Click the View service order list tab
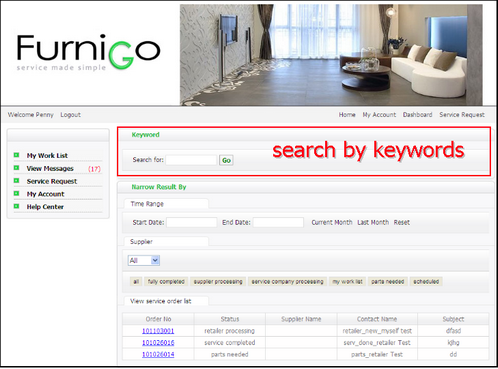The height and width of the screenshot is (369, 498). (x=166, y=301)
